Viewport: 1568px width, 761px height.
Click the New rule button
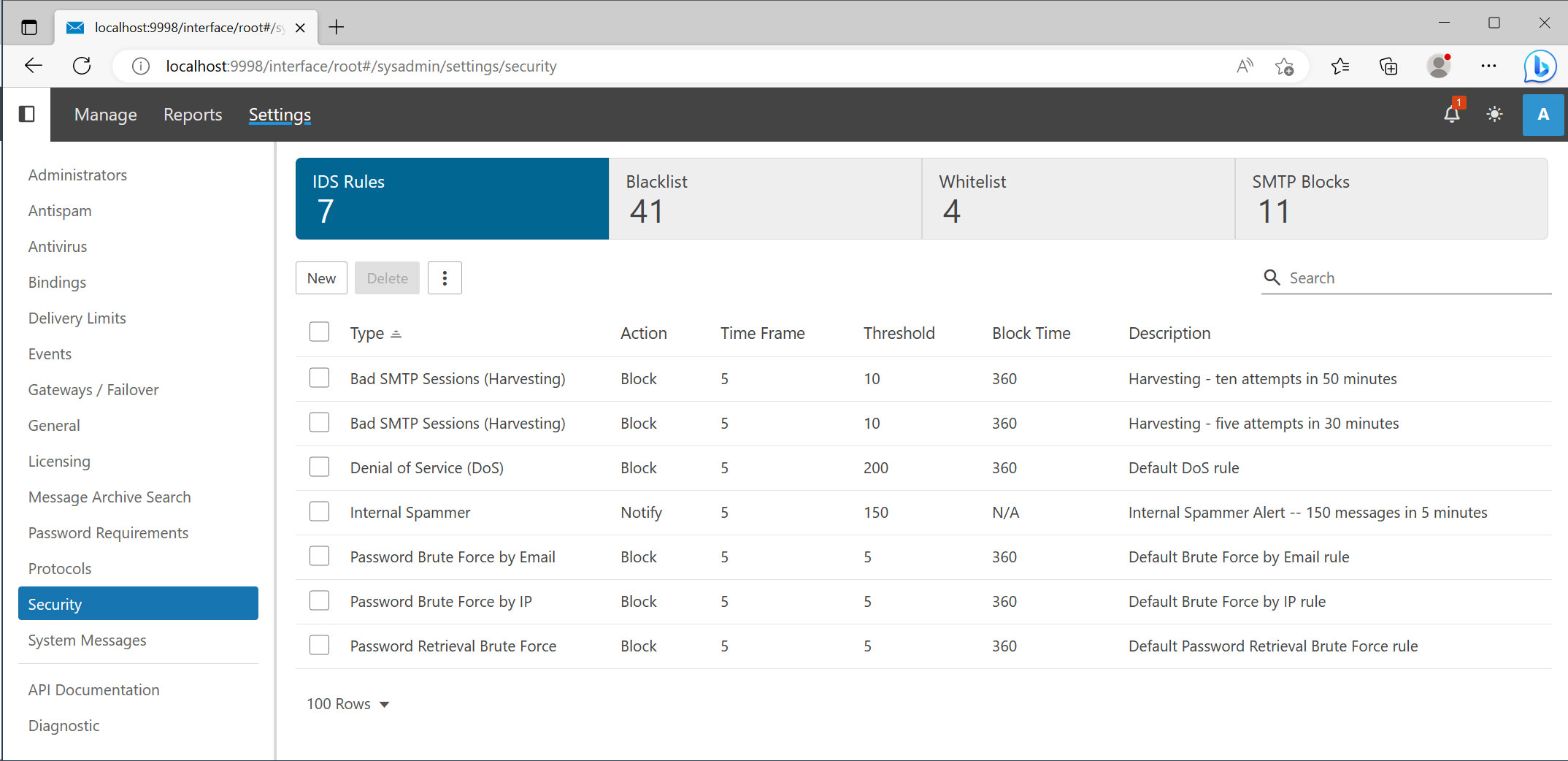321,278
